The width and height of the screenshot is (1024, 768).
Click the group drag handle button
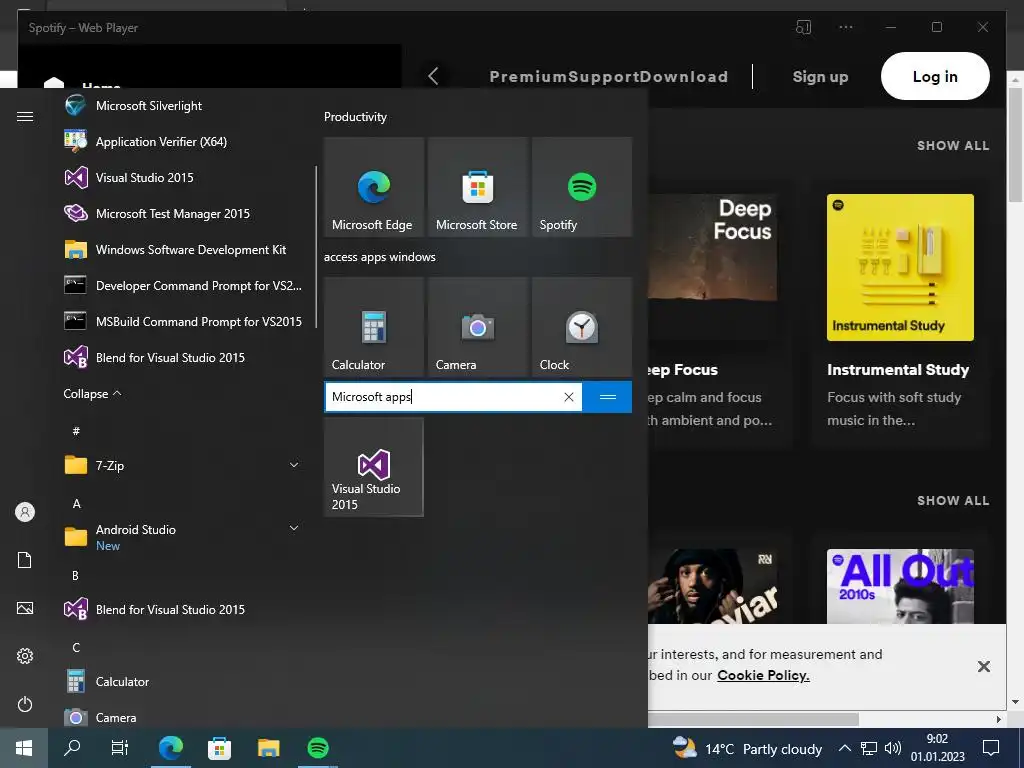pyautogui.click(x=607, y=397)
